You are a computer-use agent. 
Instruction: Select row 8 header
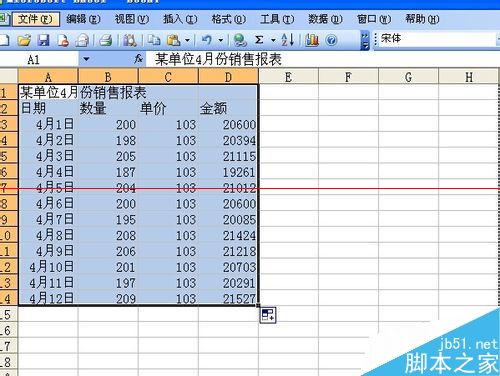(9, 203)
